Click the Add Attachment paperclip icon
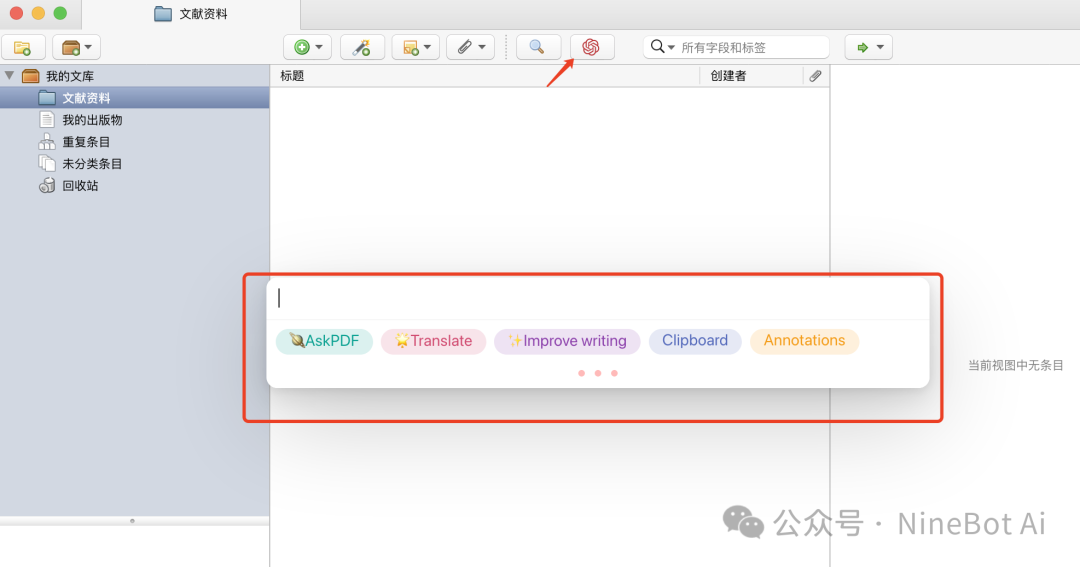The image size is (1080, 567). tap(466, 48)
